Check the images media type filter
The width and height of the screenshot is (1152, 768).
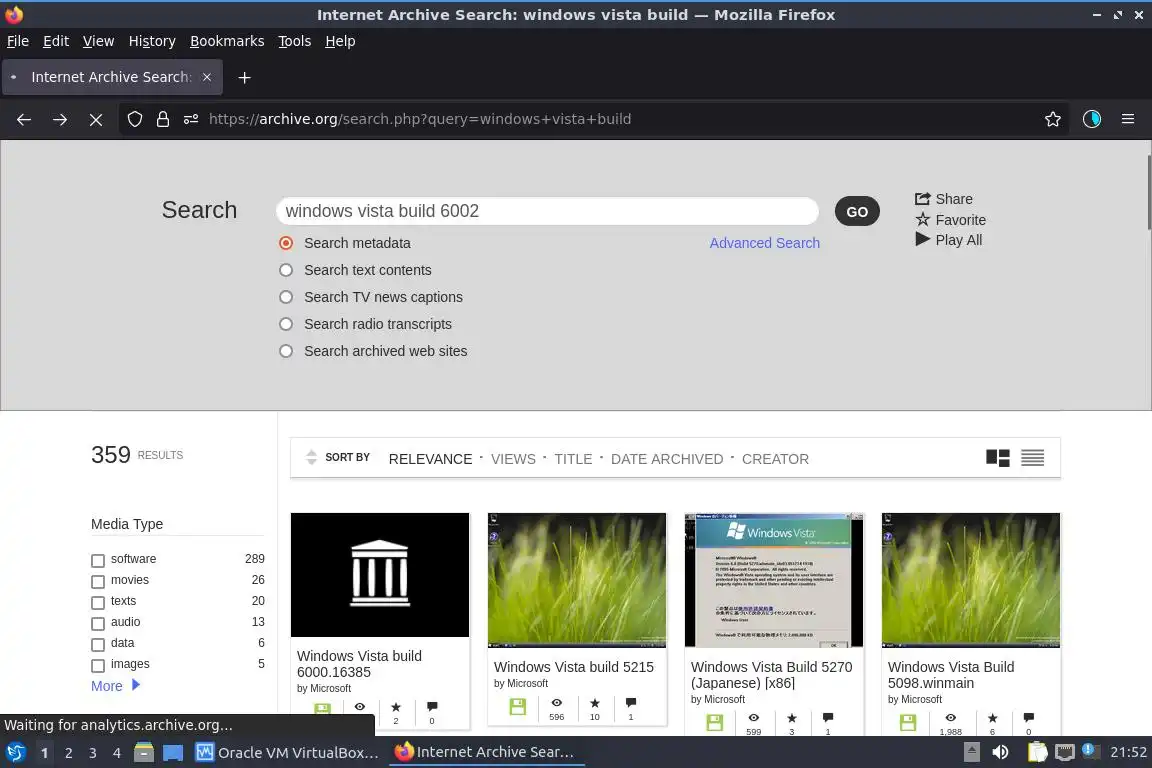point(98,665)
